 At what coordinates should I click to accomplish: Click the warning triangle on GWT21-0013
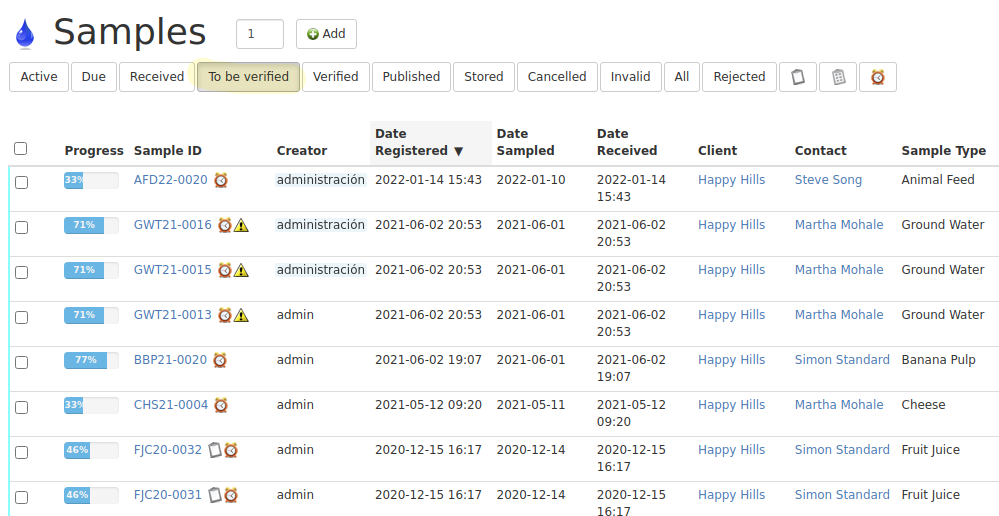(241, 316)
